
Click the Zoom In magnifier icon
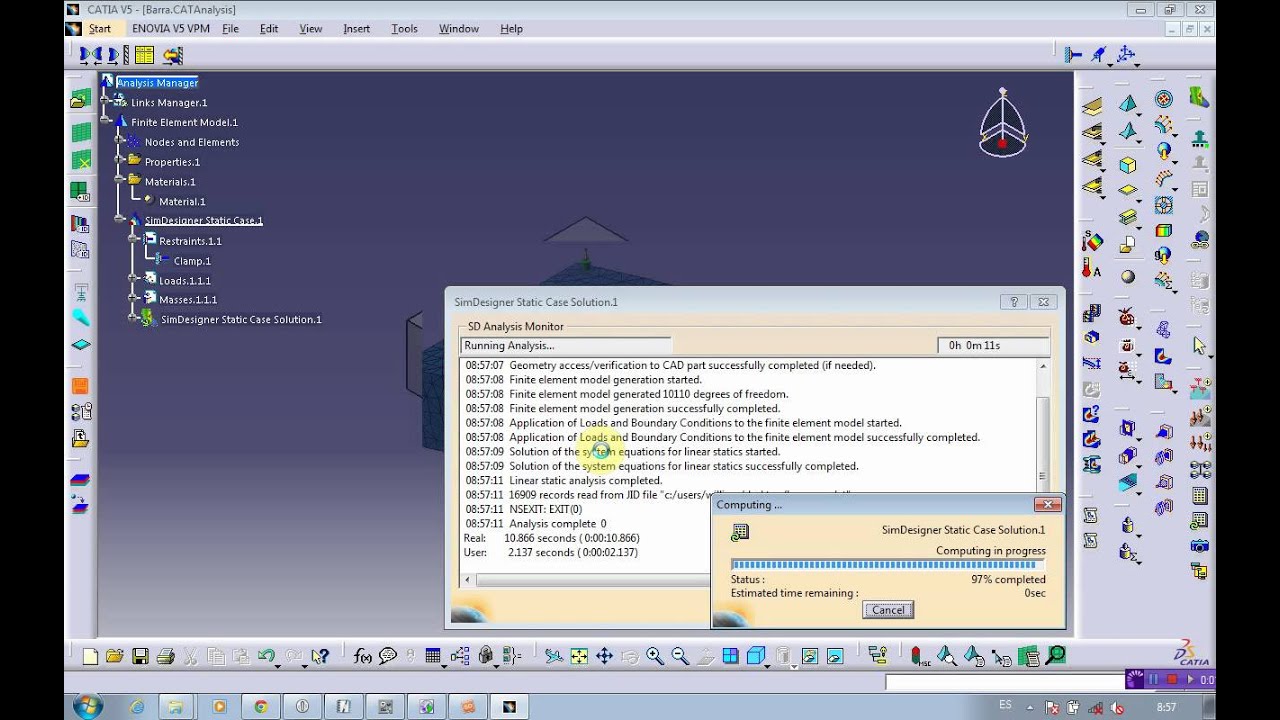tap(655, 656)
